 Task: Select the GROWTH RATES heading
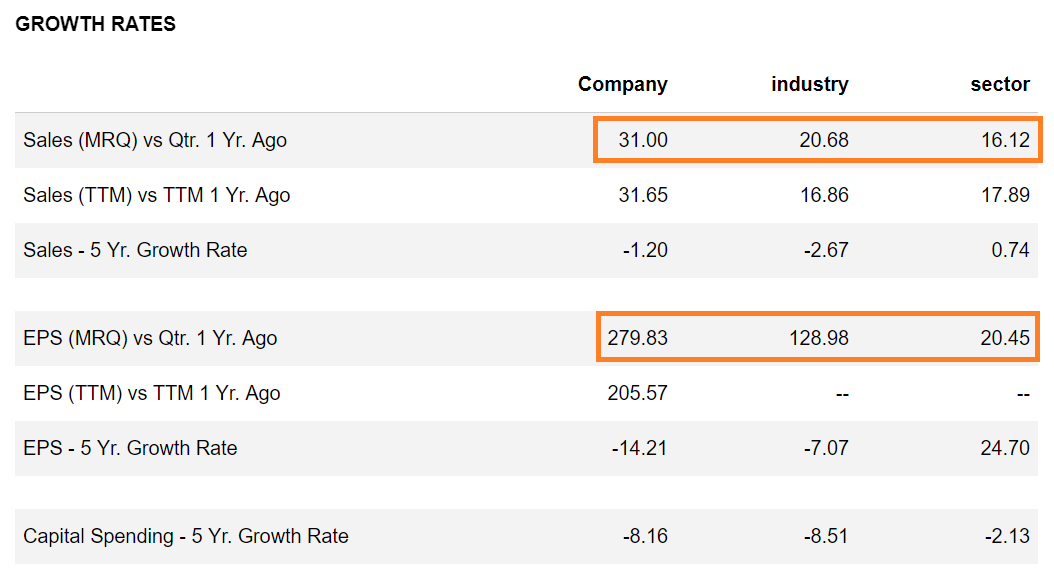96,25
